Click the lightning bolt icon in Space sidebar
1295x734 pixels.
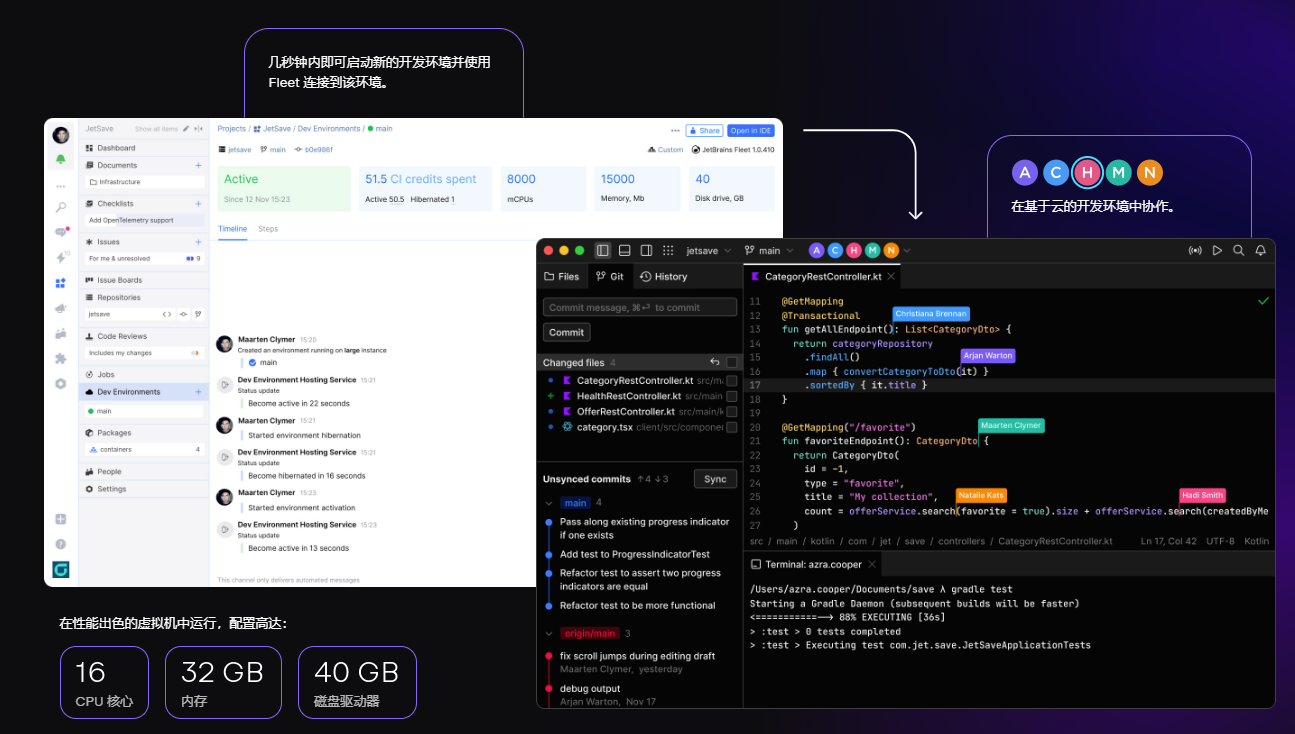[61, 257]
